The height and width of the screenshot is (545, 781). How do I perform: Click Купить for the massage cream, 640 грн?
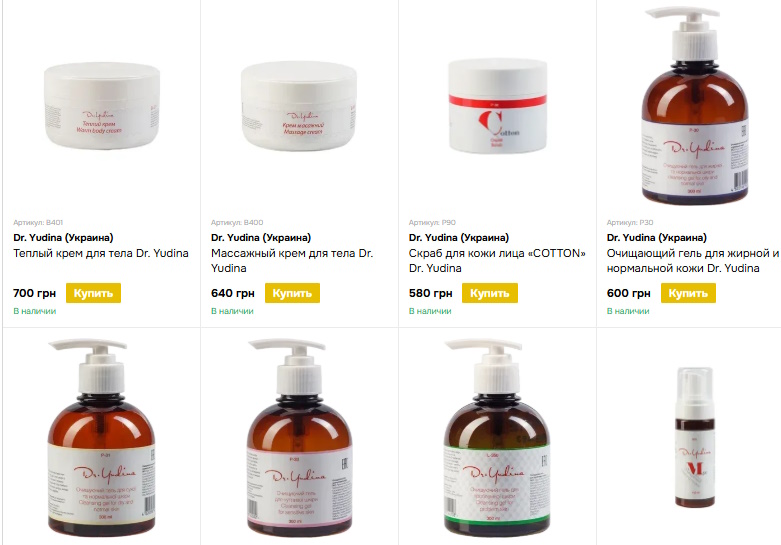coord(292,293)
